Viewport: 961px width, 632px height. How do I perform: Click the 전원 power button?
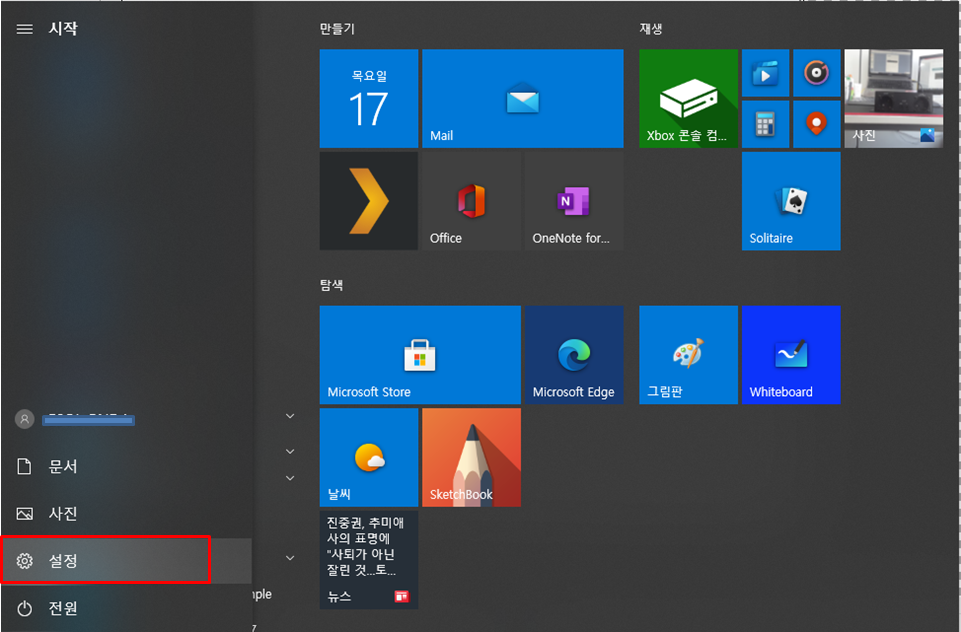pyautogui.click(x=126, y=608)
